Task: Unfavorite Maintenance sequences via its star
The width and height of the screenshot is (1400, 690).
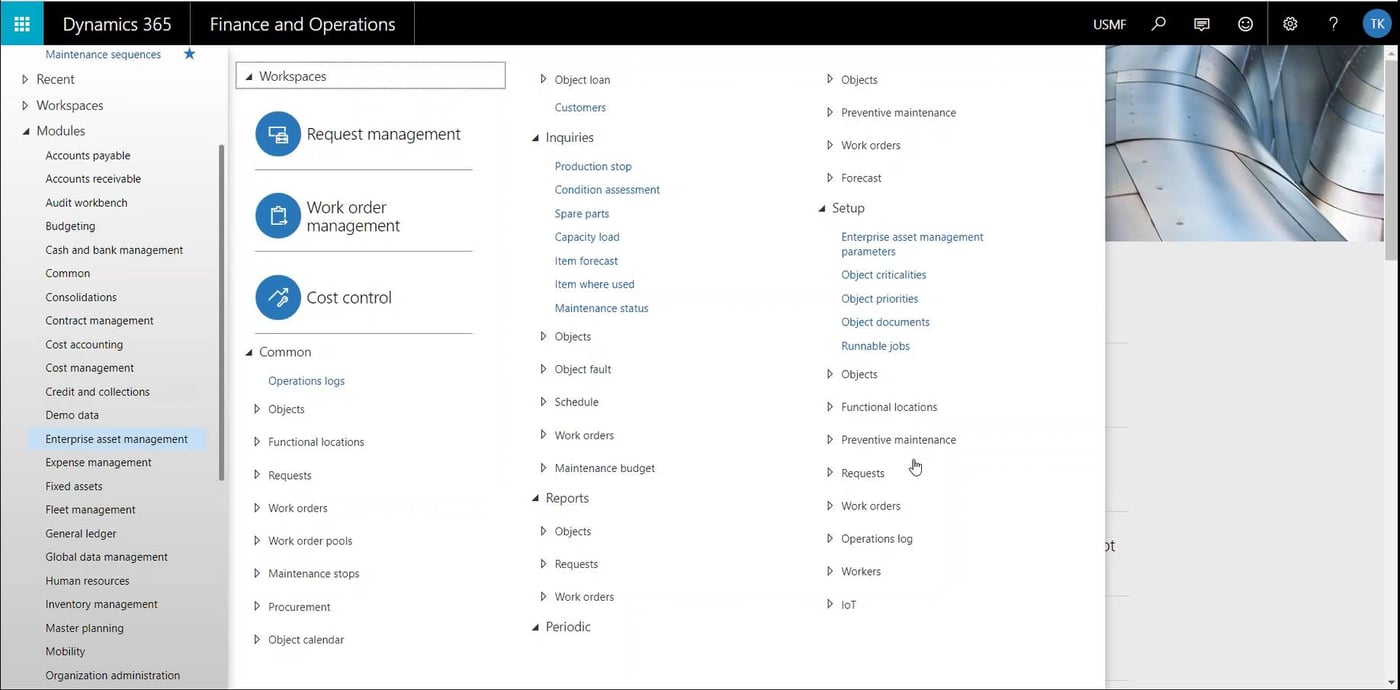Action: pos(189,55)
